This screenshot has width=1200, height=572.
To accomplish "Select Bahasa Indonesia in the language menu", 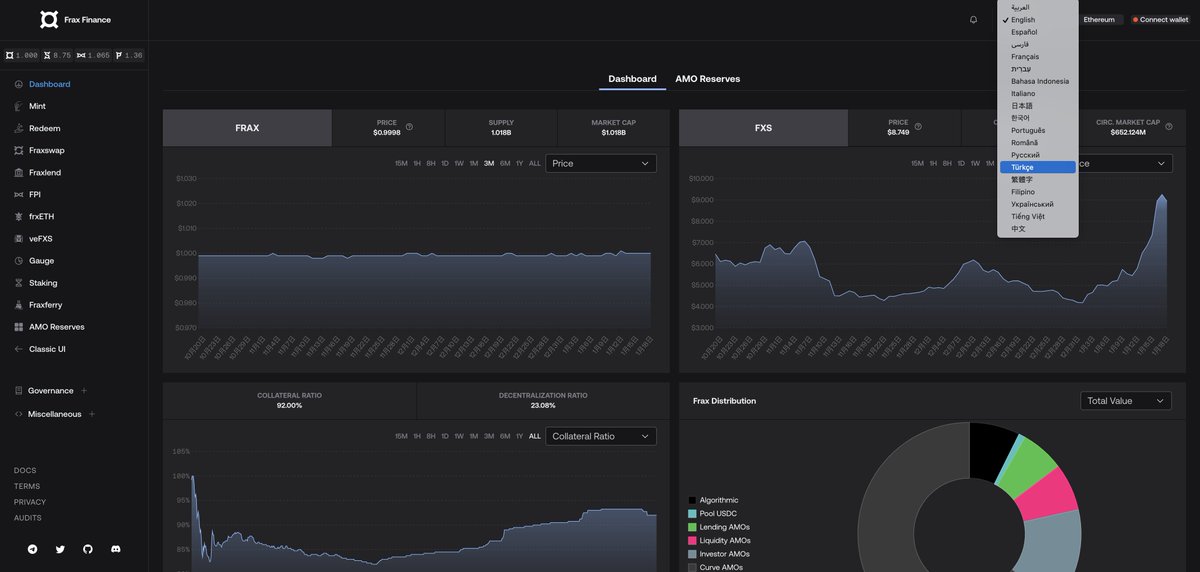I will coord(1038,81).
